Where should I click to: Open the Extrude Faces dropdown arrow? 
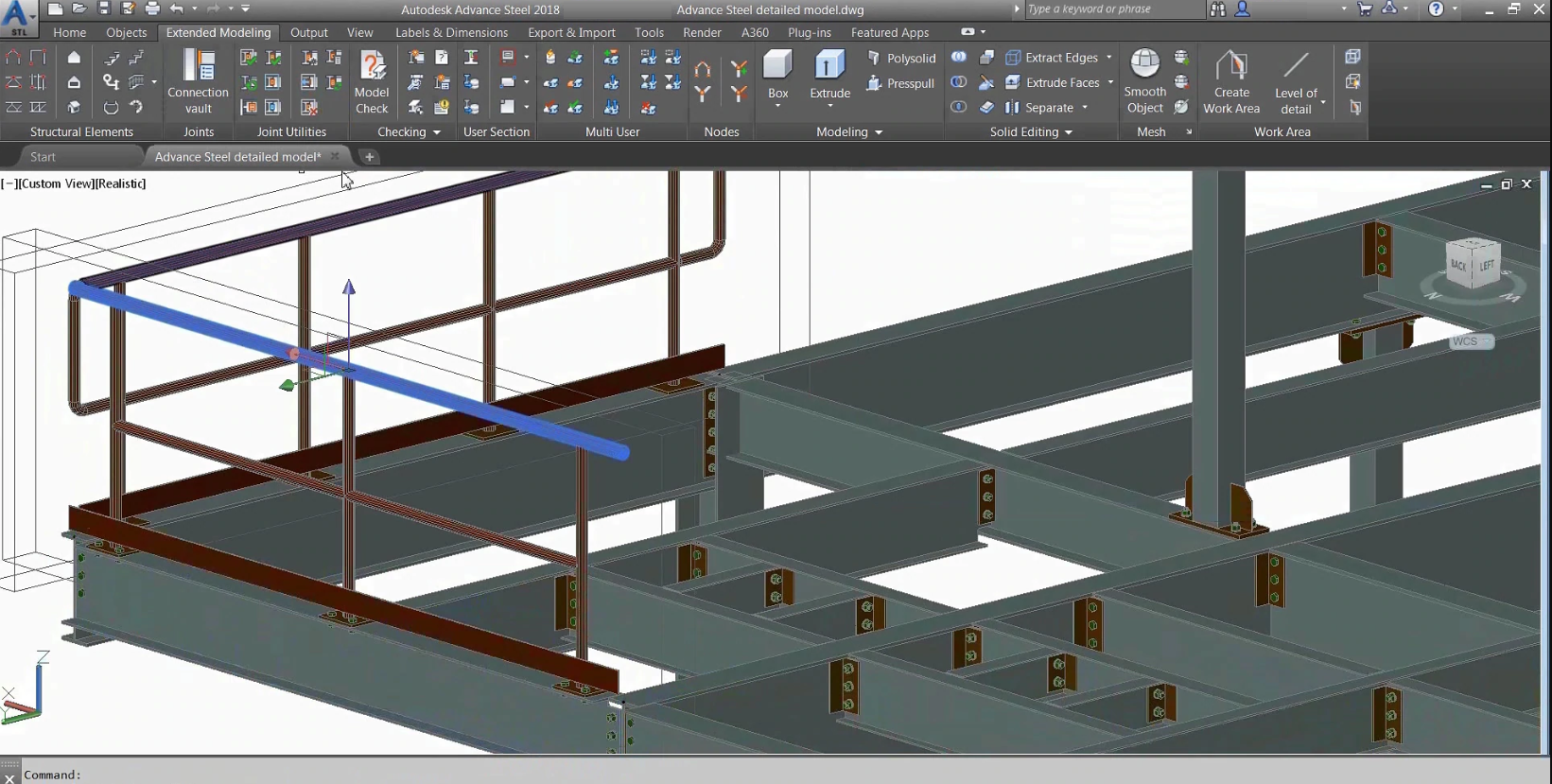[1110, 82]
